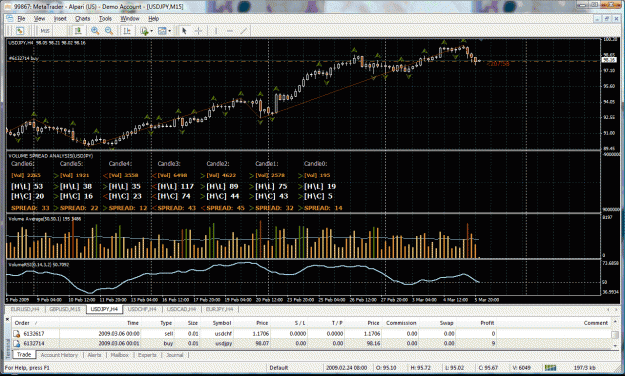Open the Help menu

[153, 19]
